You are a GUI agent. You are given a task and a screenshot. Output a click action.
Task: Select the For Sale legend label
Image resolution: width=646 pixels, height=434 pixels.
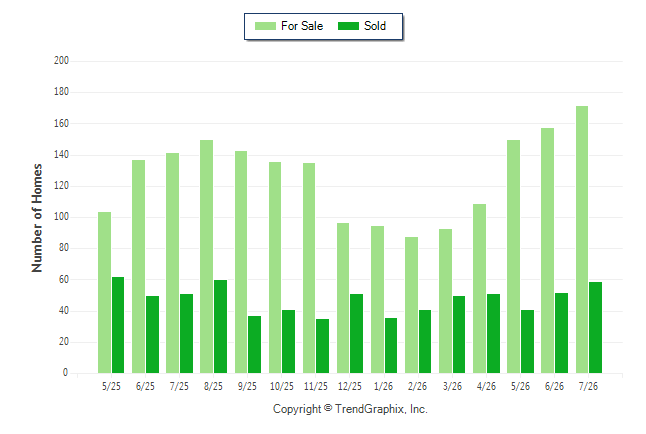302,26
